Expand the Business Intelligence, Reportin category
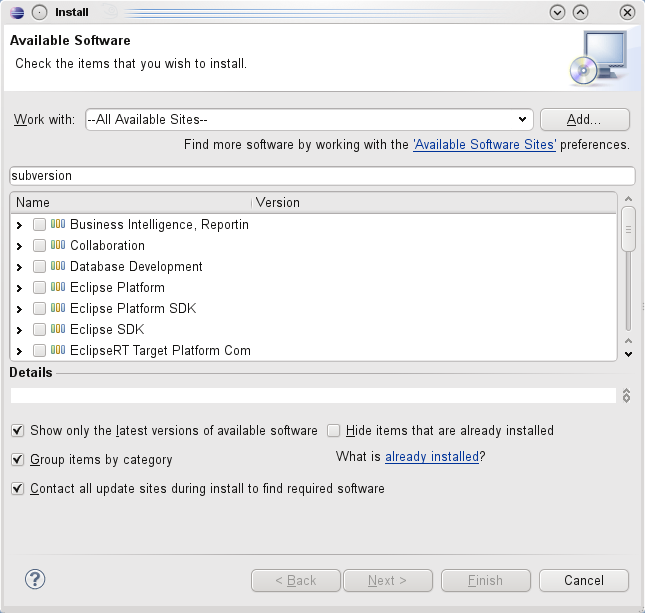Viewport: 645px width, 613px height. [19, 225]
